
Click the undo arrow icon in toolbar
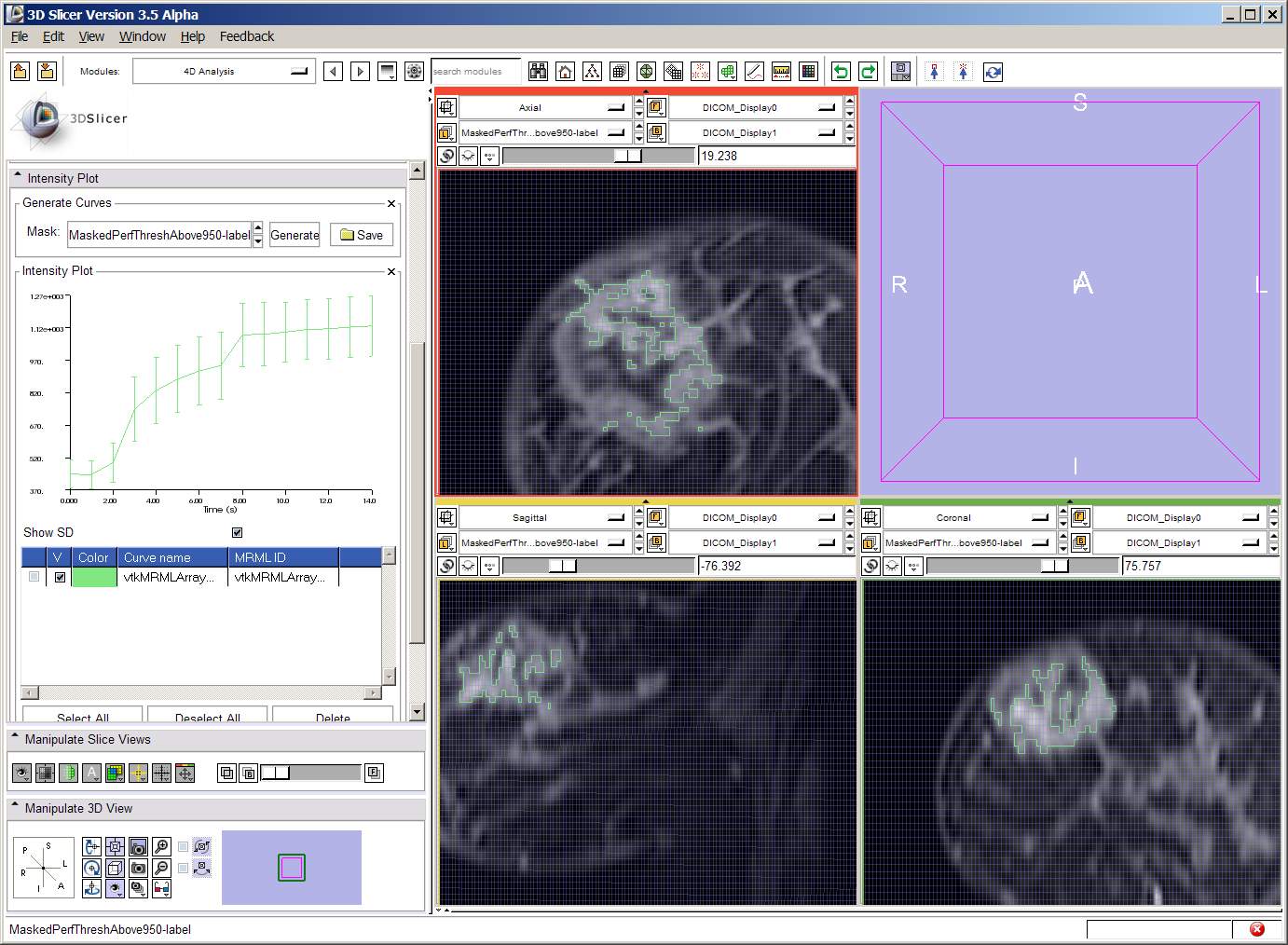pyautogui.click(x=841, y=72)
